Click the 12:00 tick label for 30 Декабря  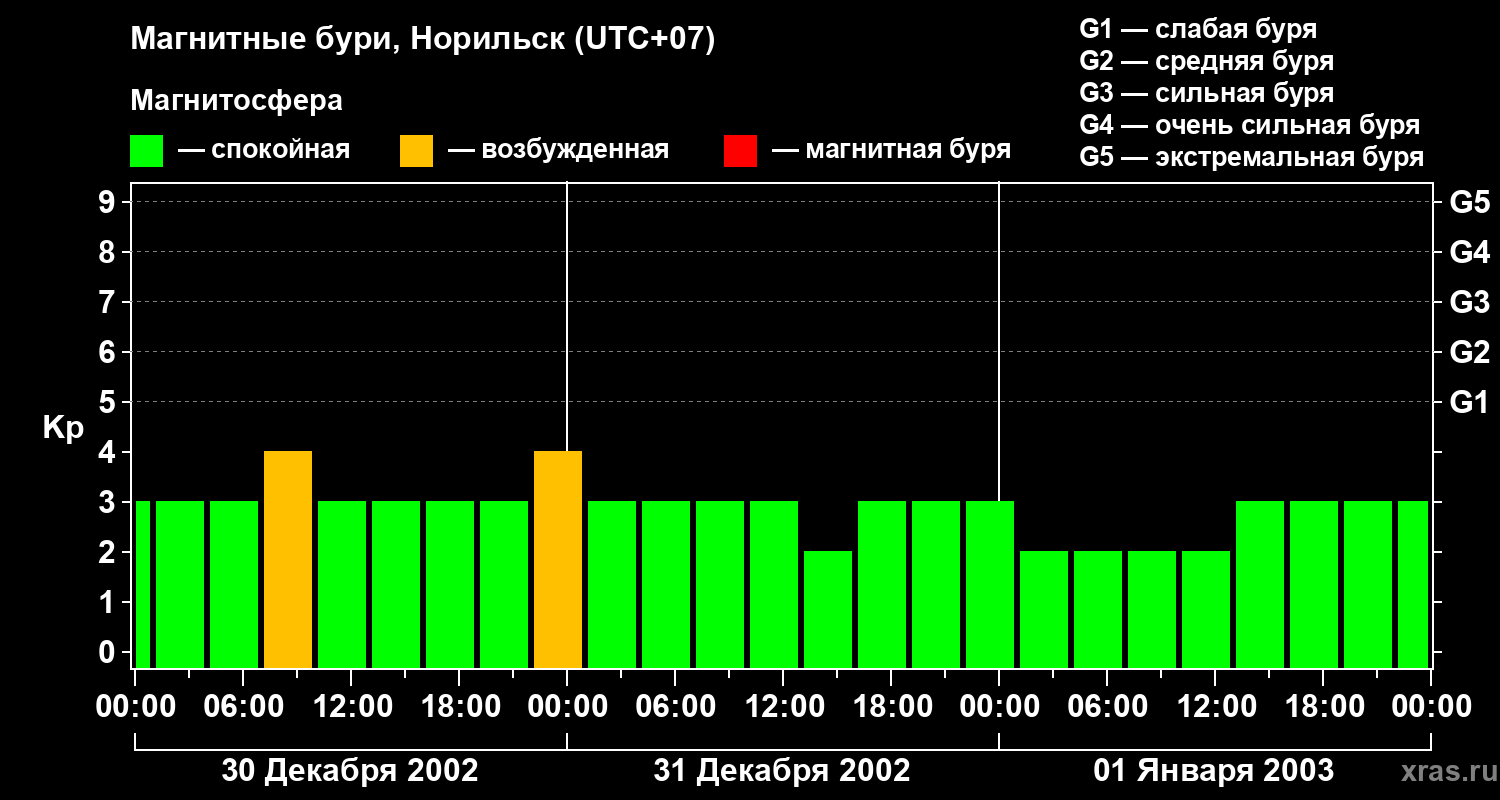coord(351,707)
